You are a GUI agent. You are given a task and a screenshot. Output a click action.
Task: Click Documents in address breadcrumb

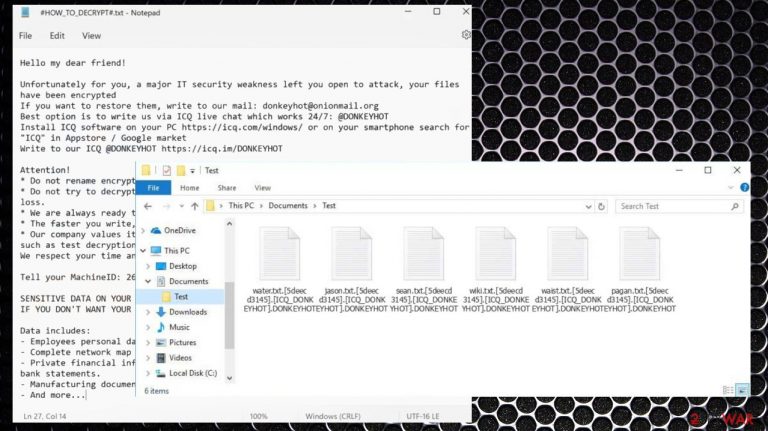tap(288, 206)
